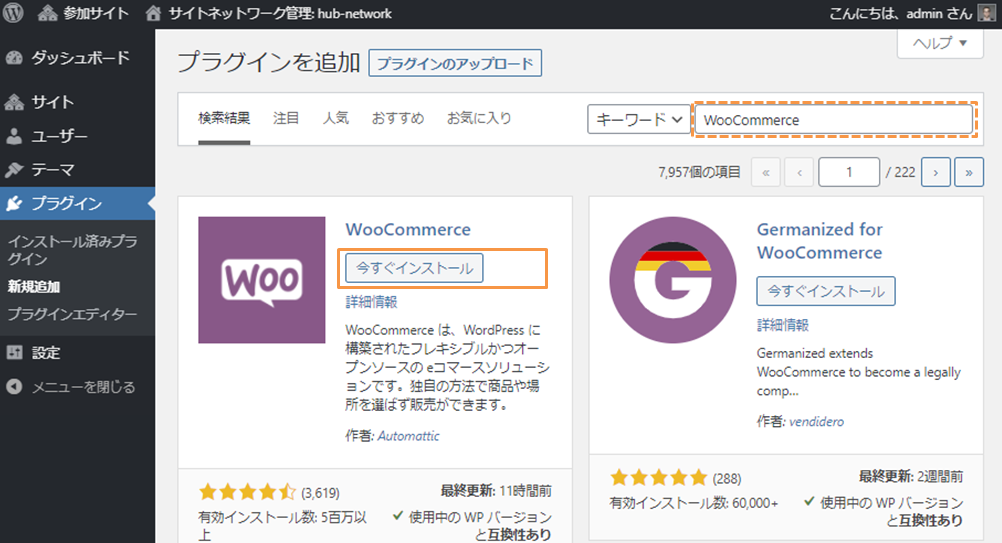Open 詳細情報 for WooCommerce

click(371, 302)
